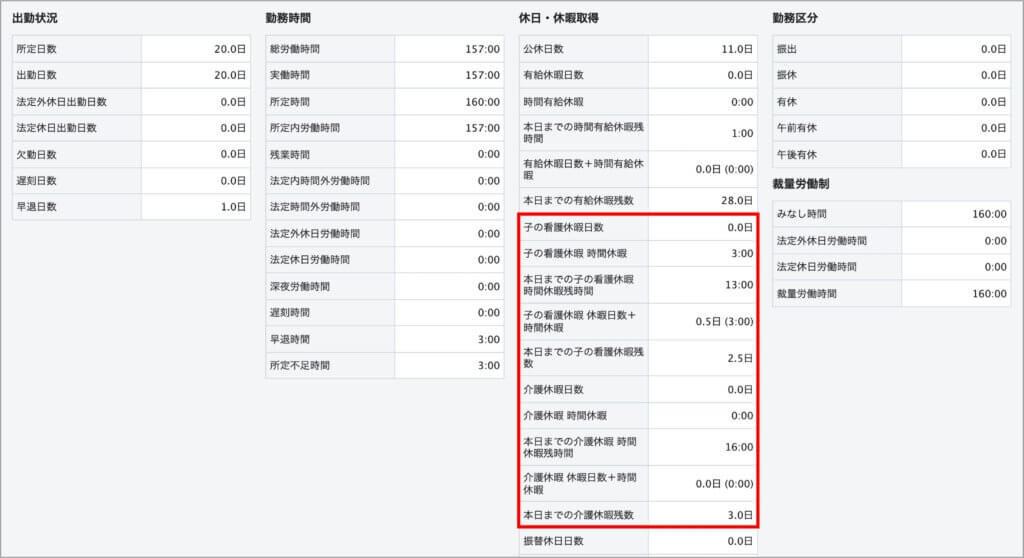Click the 深夜労働時間 row label

pyautogui.click(x=295, y=286)
